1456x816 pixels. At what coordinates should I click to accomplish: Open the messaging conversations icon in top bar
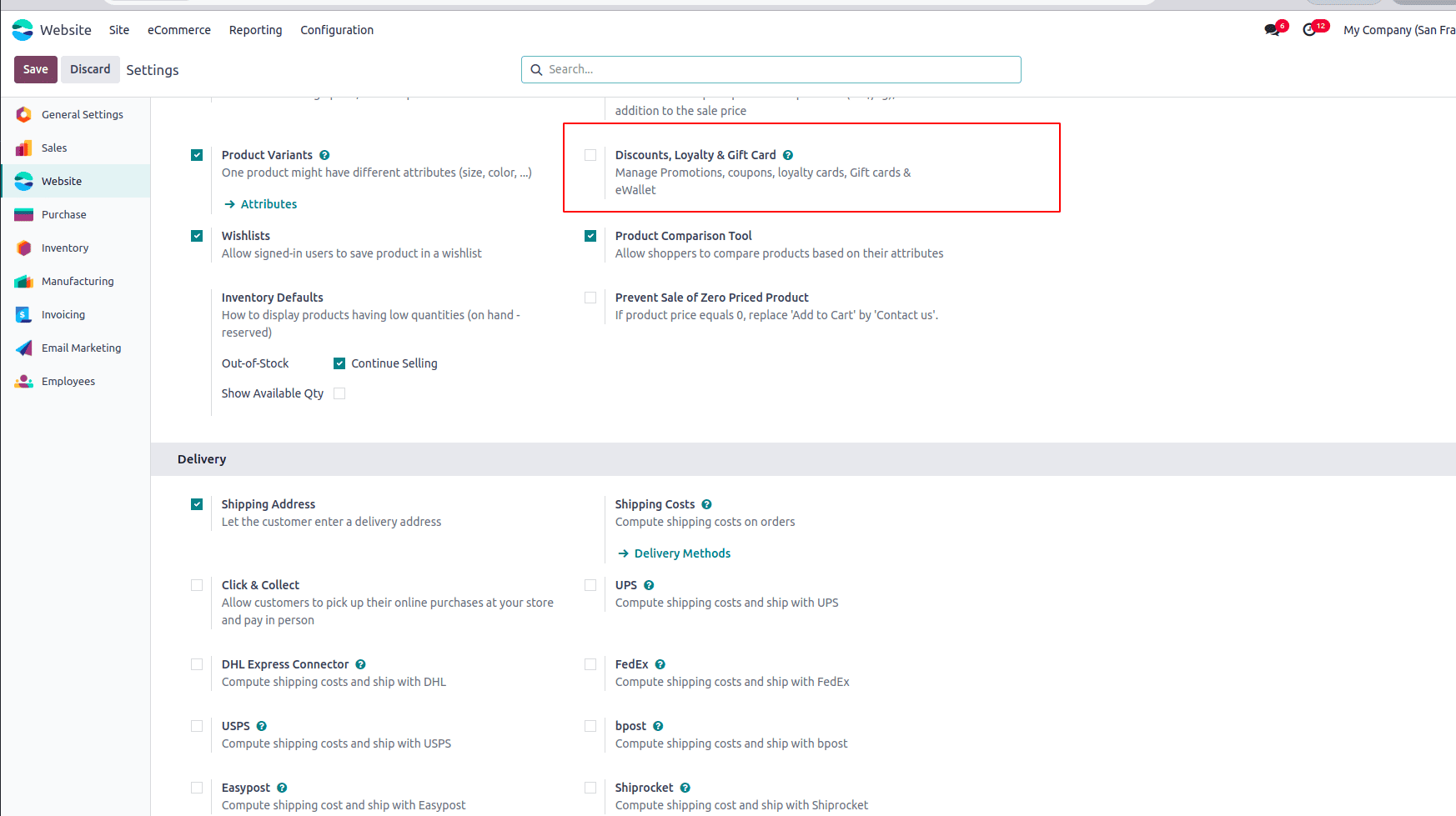tap(1270, 29)
